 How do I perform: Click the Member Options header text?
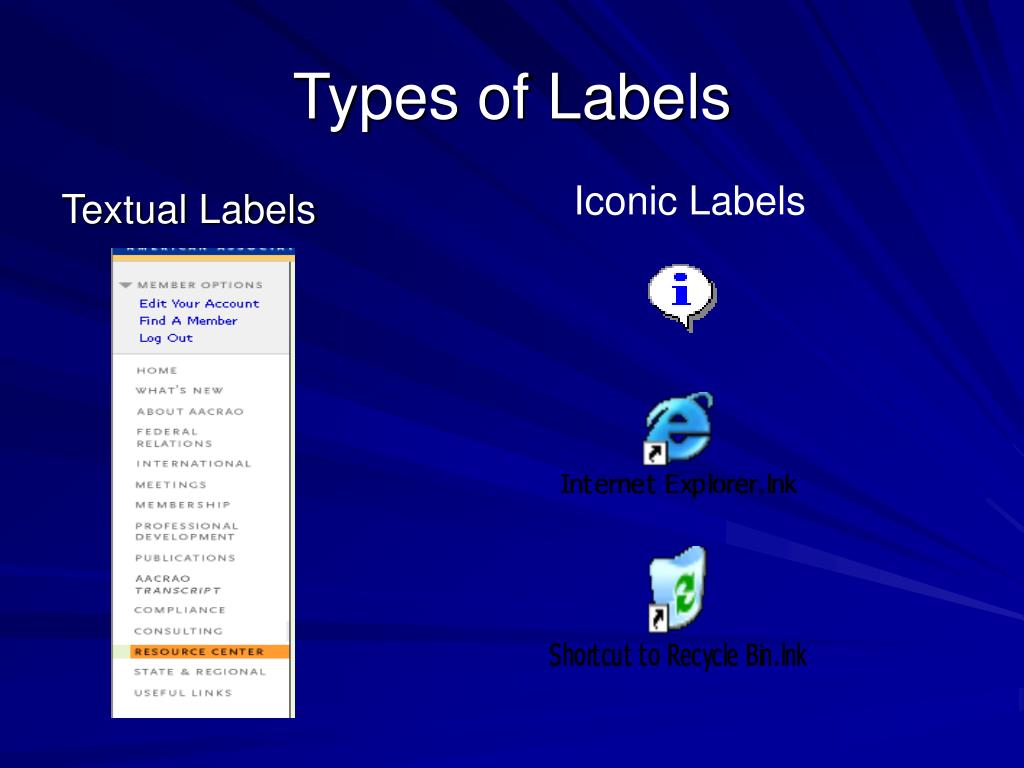[200, 285]
